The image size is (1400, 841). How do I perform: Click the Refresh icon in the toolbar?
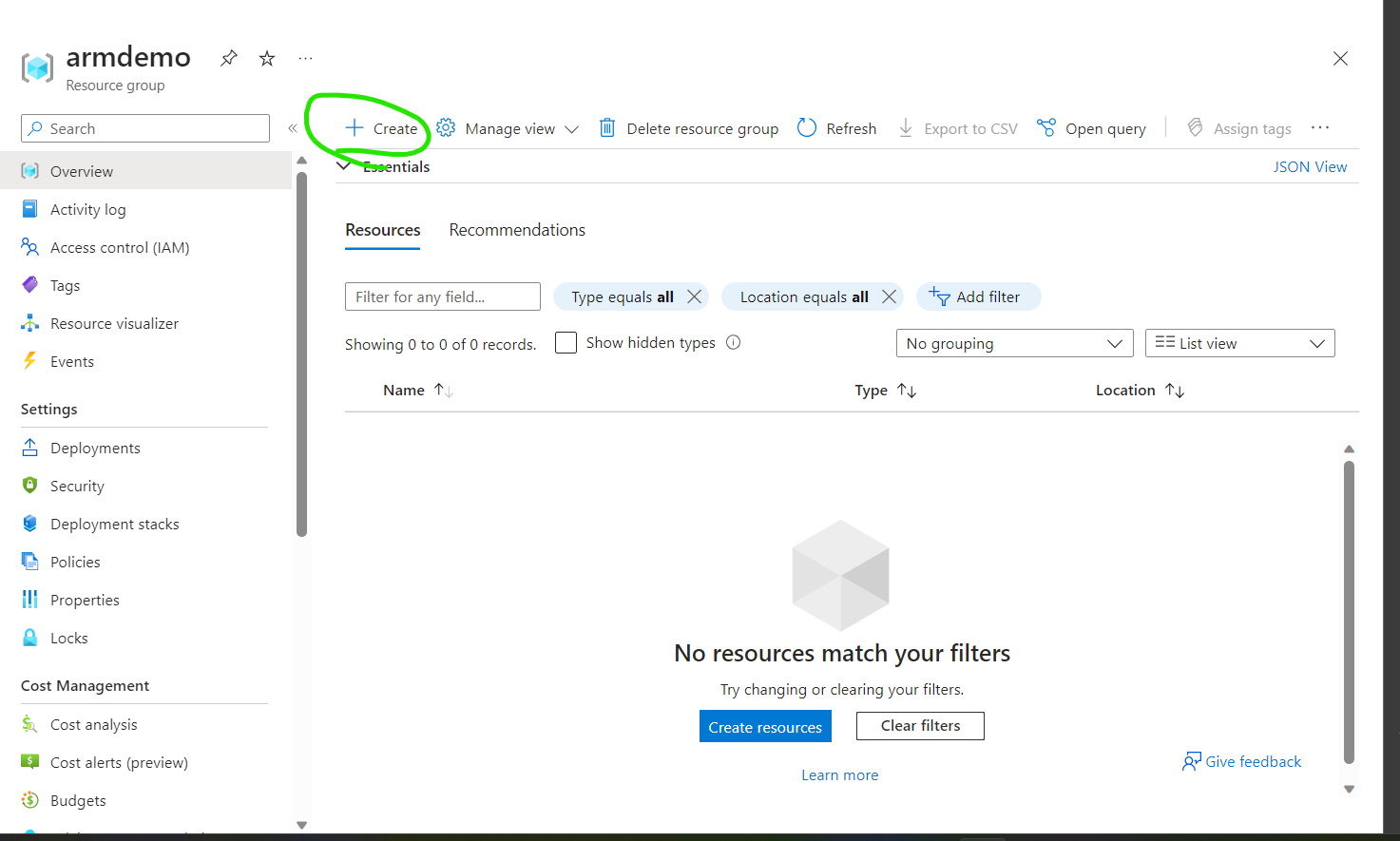pyautogui.click(x=807, y=128)
